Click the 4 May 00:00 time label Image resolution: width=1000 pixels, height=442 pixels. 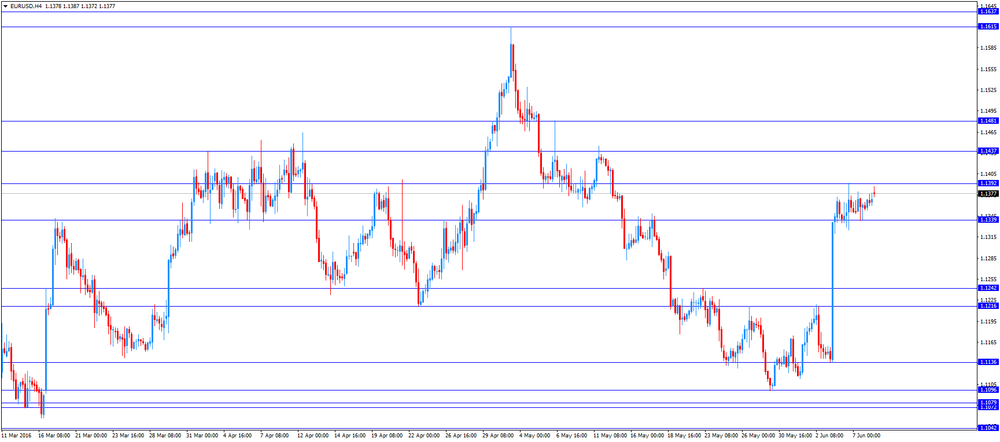coord(535,437)
